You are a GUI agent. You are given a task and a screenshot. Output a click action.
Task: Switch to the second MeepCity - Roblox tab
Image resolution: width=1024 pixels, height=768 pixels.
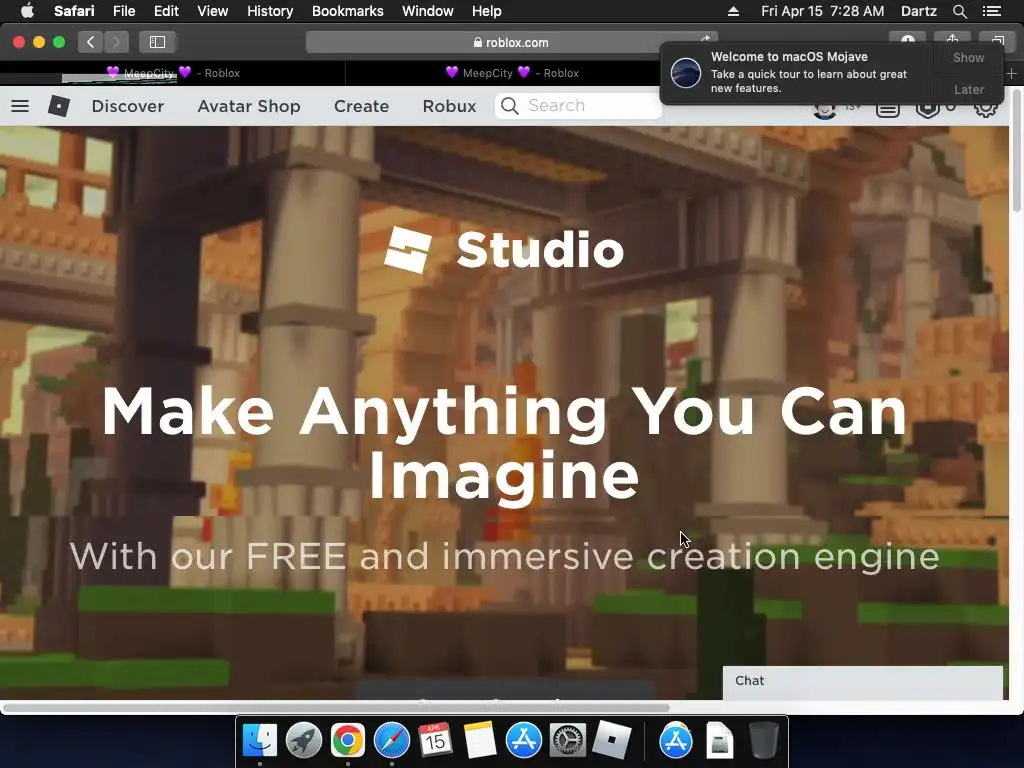coord(512,73)
